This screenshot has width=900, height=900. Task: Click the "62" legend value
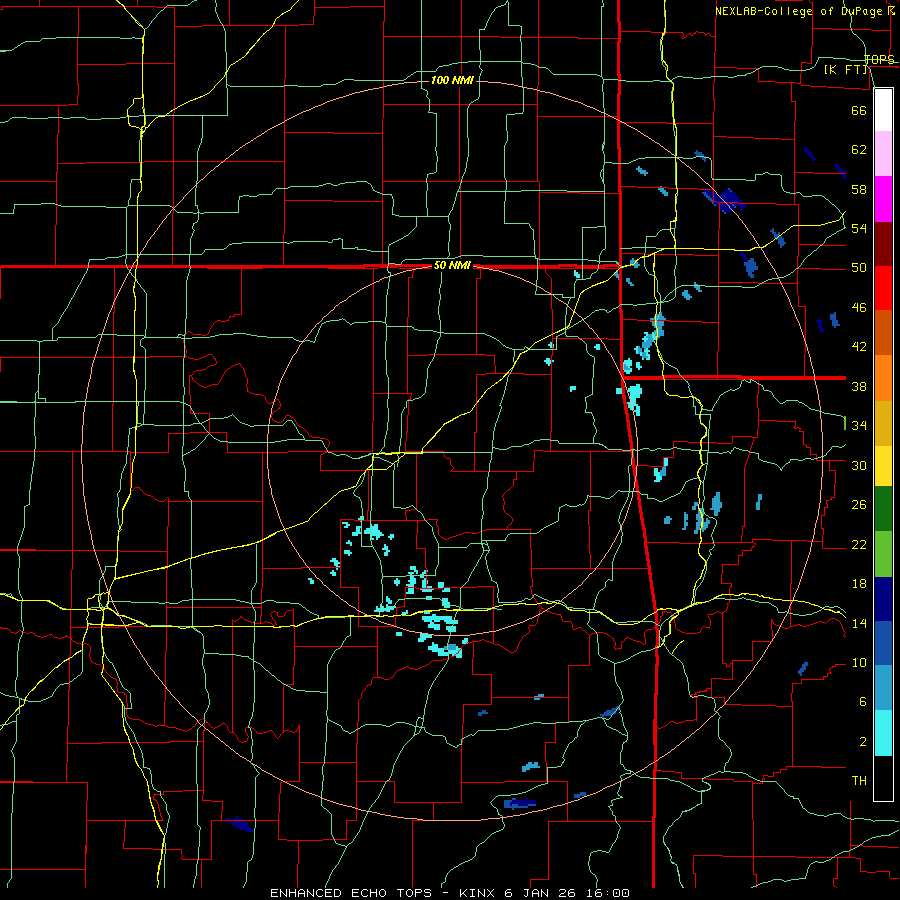point(859,150)
